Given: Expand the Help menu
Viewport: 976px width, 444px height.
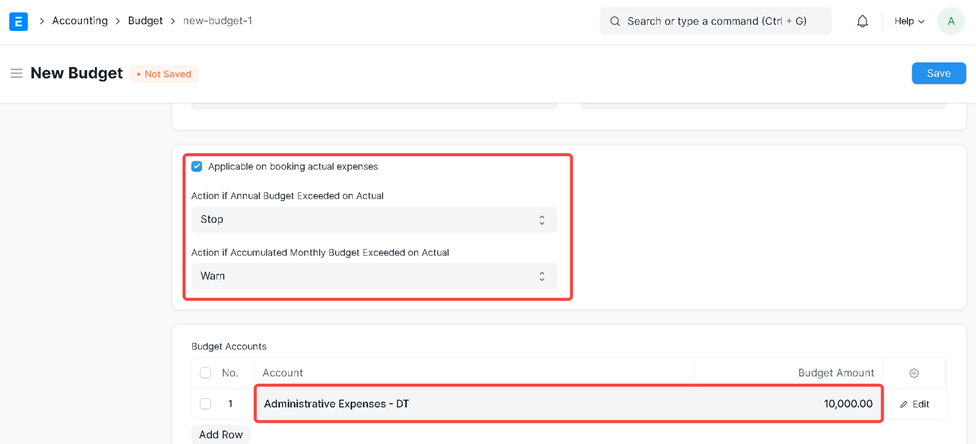Looking at the screenshot, I should (x=909, y=21).
